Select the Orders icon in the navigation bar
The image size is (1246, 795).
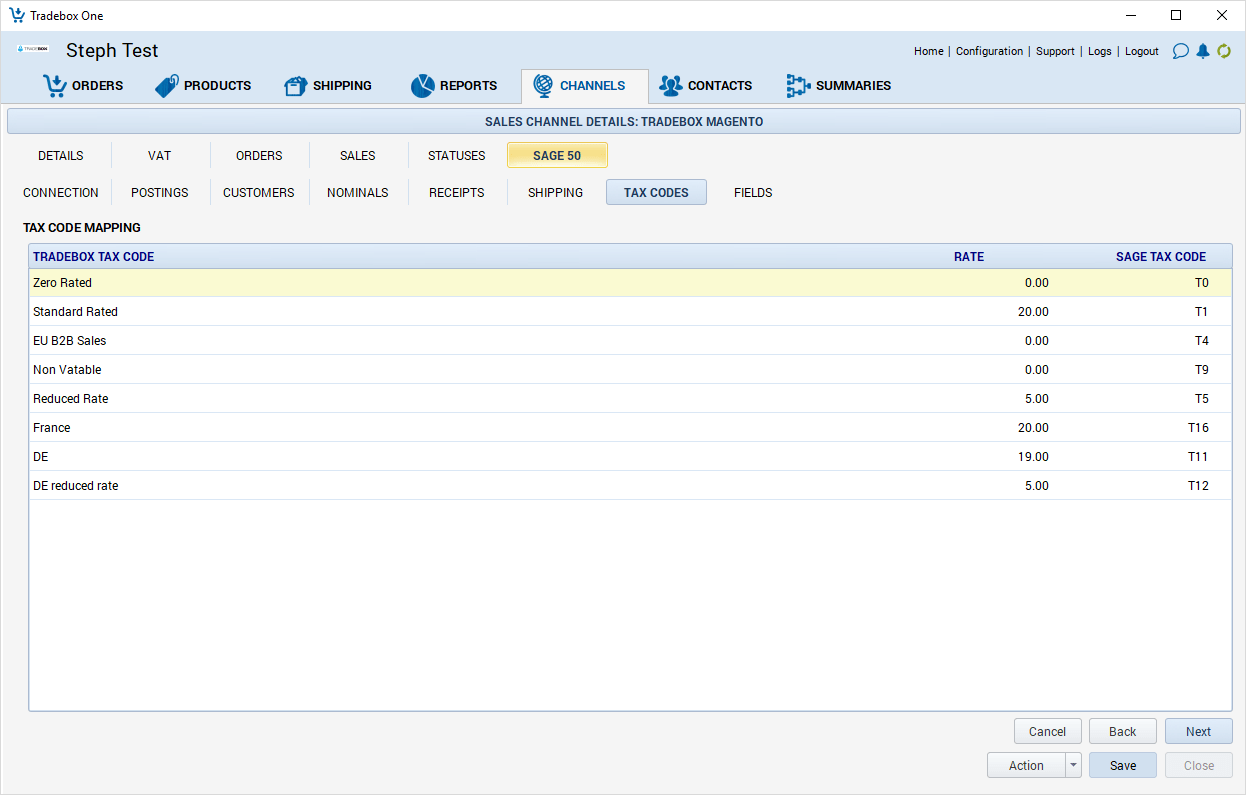tap(55, 85)
